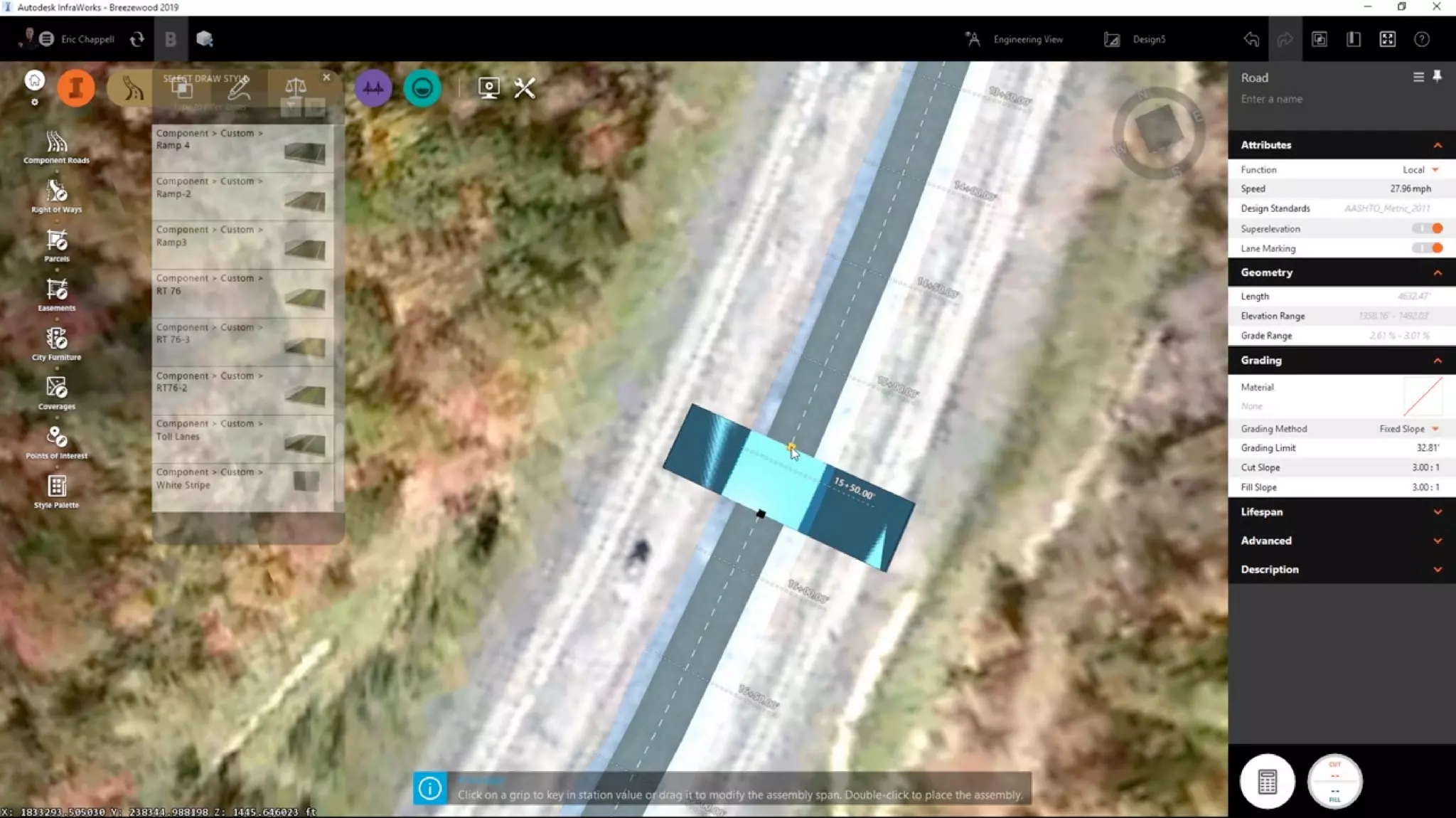Toggle the Lane Marking switch

1428,248
